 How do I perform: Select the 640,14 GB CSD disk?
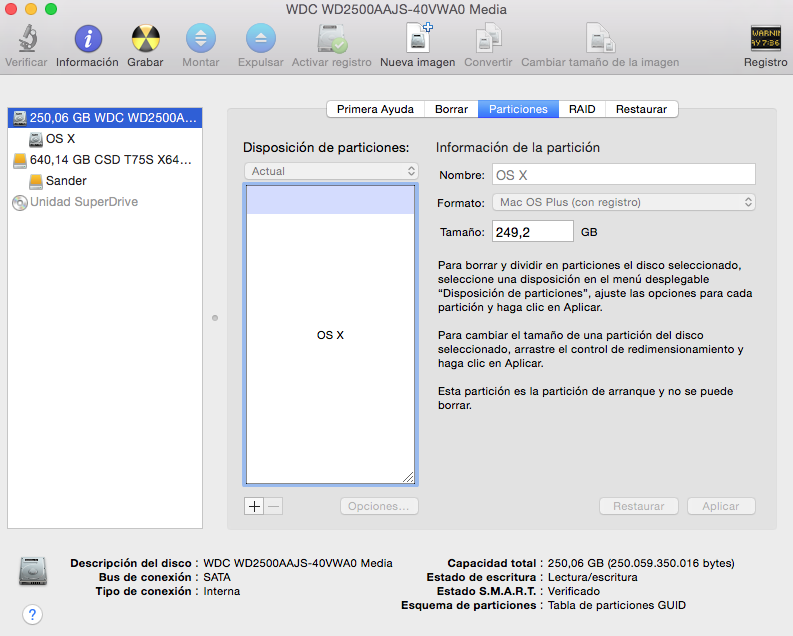point(105,160)
